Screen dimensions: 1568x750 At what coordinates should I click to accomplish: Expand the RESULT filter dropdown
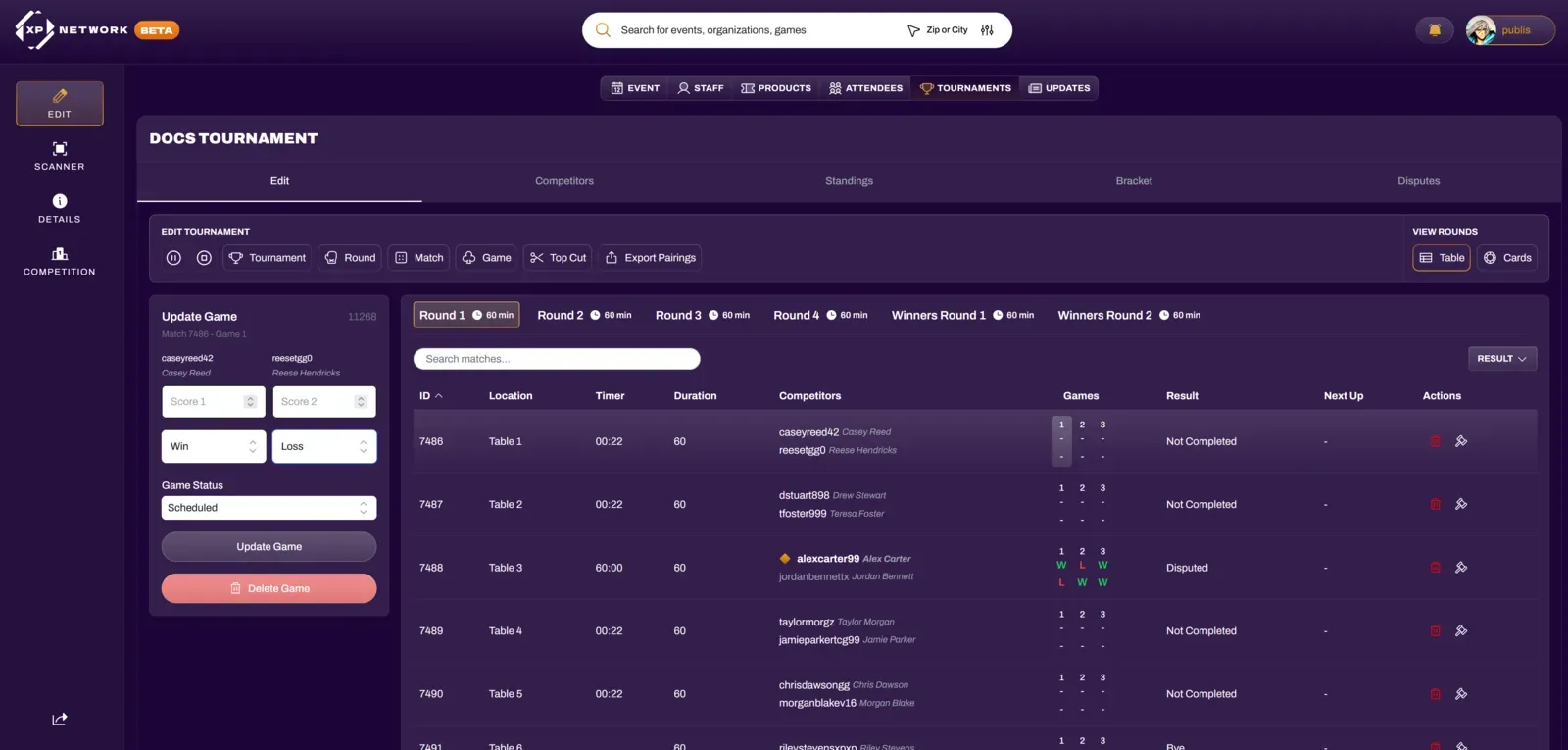[1501, 359]
